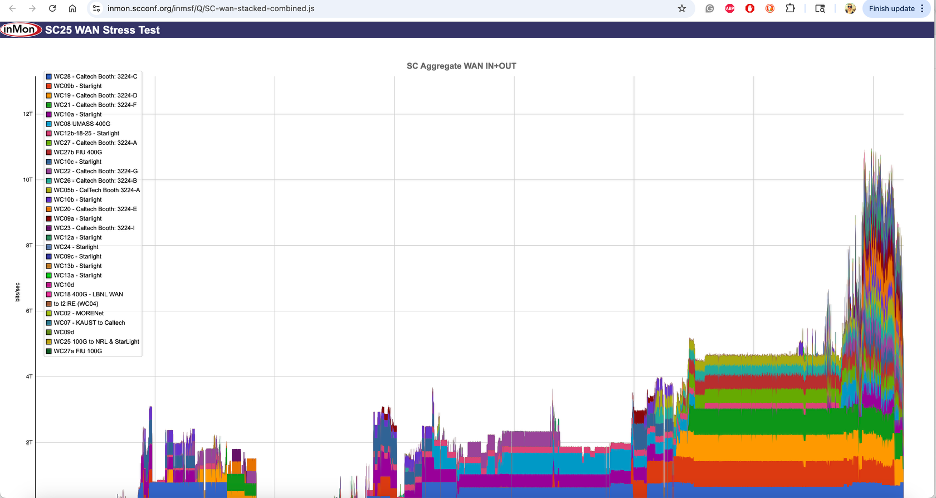
Task: Open the browser three-dot menu
Action: click(922, 8)
